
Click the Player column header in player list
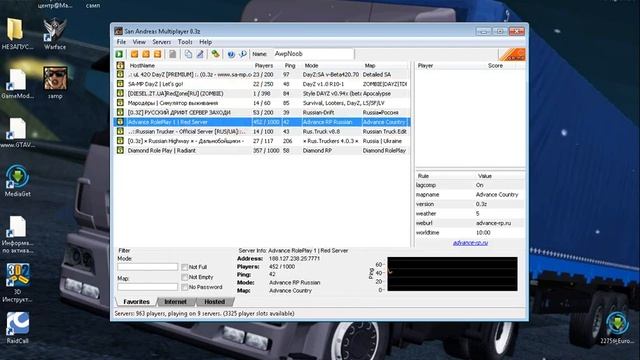[x=451, y=65]
